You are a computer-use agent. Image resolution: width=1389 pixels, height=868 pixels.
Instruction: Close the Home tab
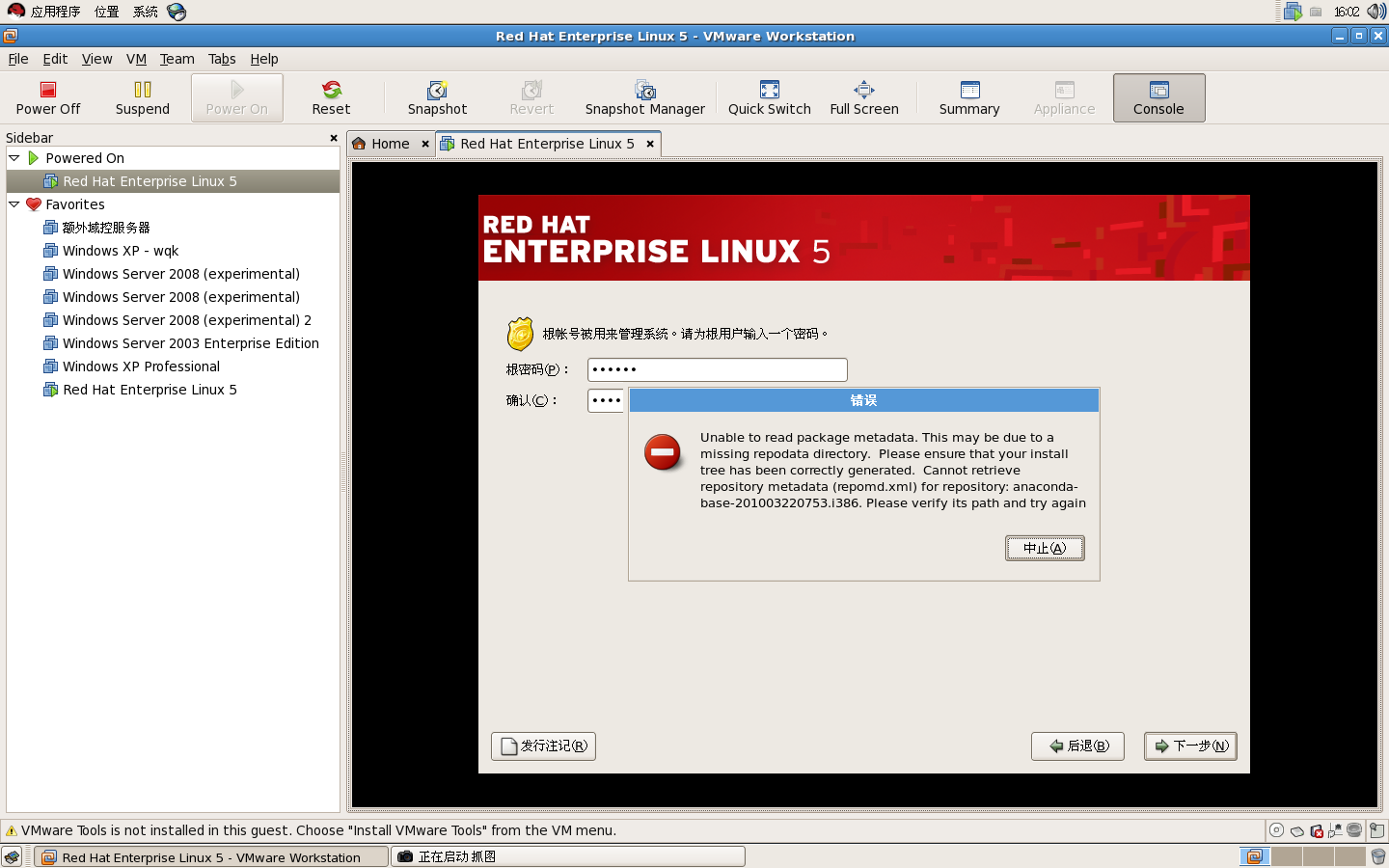click(425, 144)
